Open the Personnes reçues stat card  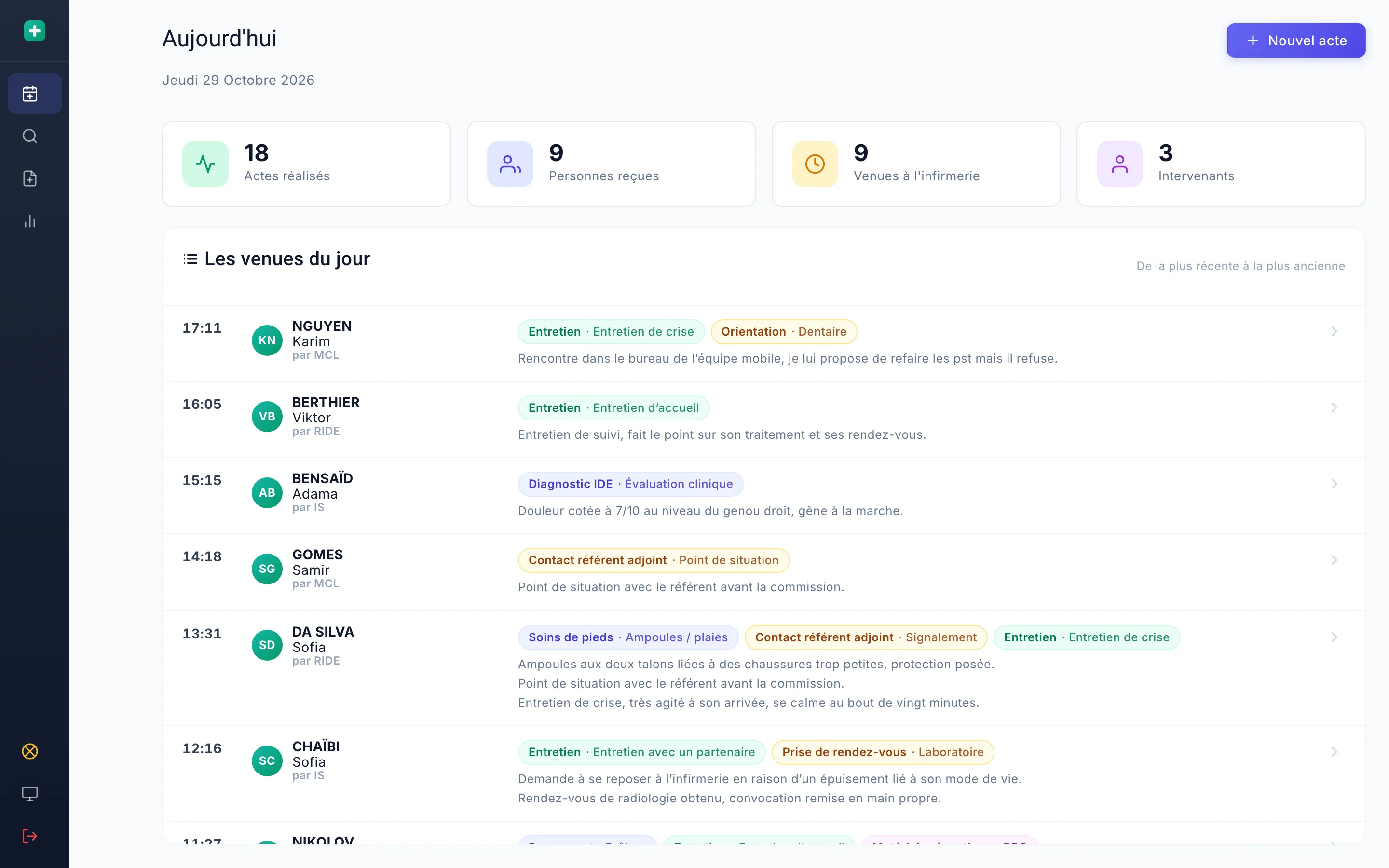coord(611,163)
